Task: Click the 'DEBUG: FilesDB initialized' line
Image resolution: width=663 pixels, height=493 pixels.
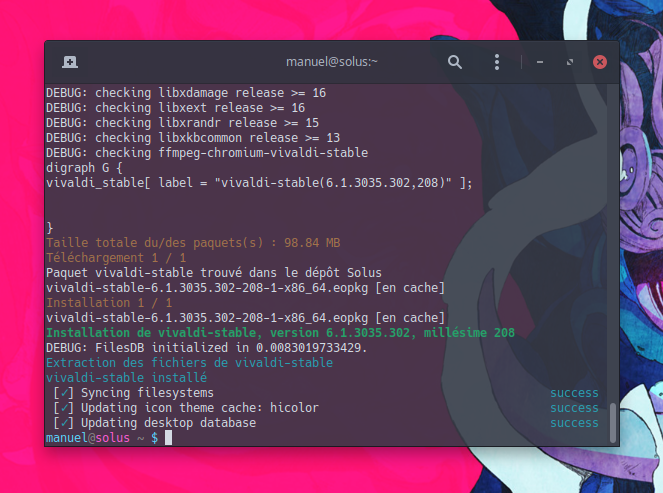Action: [x=207, y=348]
